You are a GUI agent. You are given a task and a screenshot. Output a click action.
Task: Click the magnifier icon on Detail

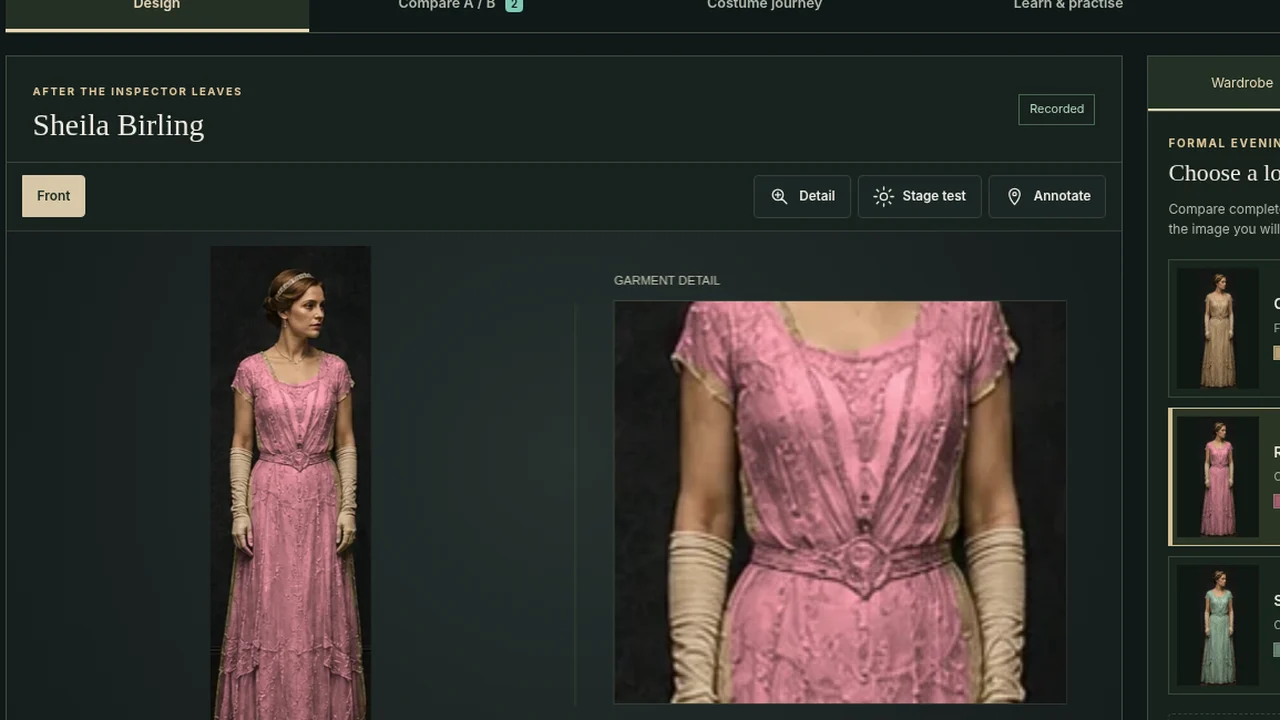(x=779, y=196)
